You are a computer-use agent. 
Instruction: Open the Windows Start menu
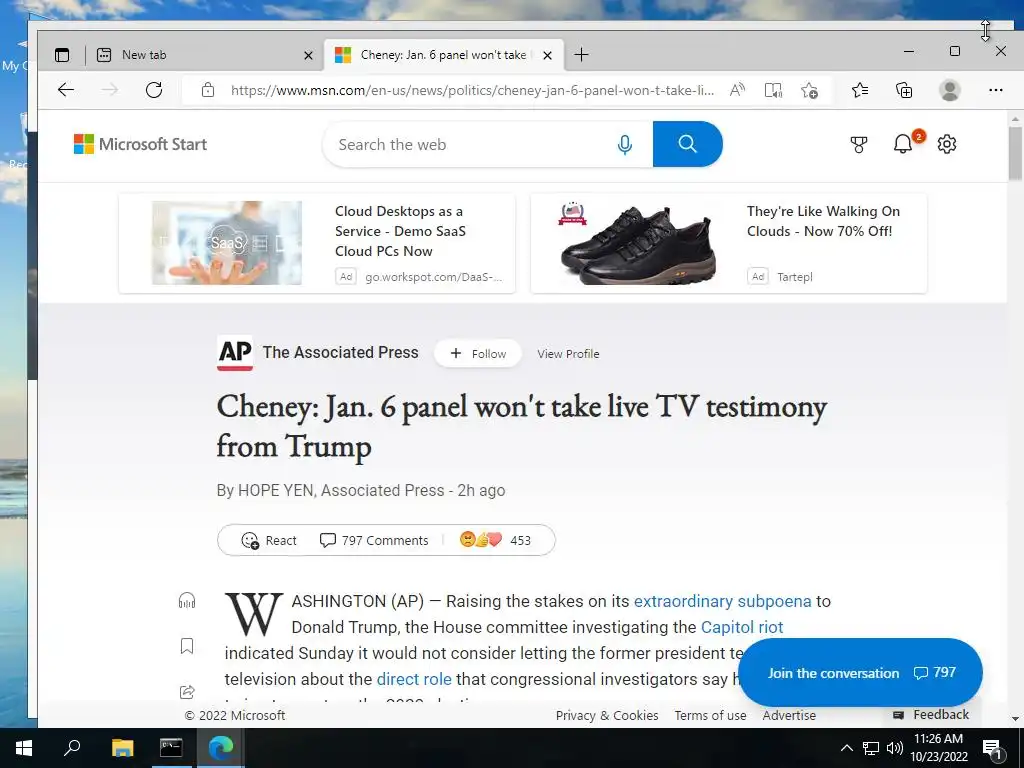coord(24,748)
